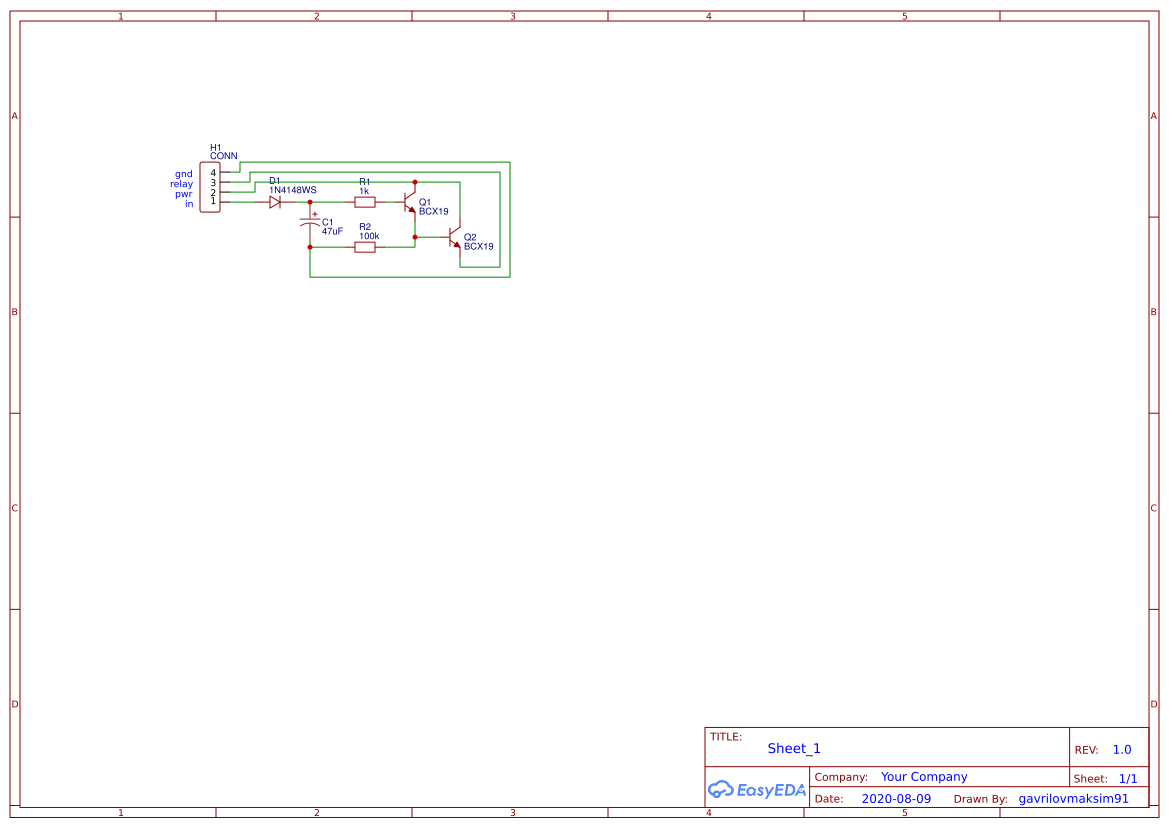This screenshot has width=1169, height=828.
Task: Select the resistor R2 symbol
Action: point(366,247)
